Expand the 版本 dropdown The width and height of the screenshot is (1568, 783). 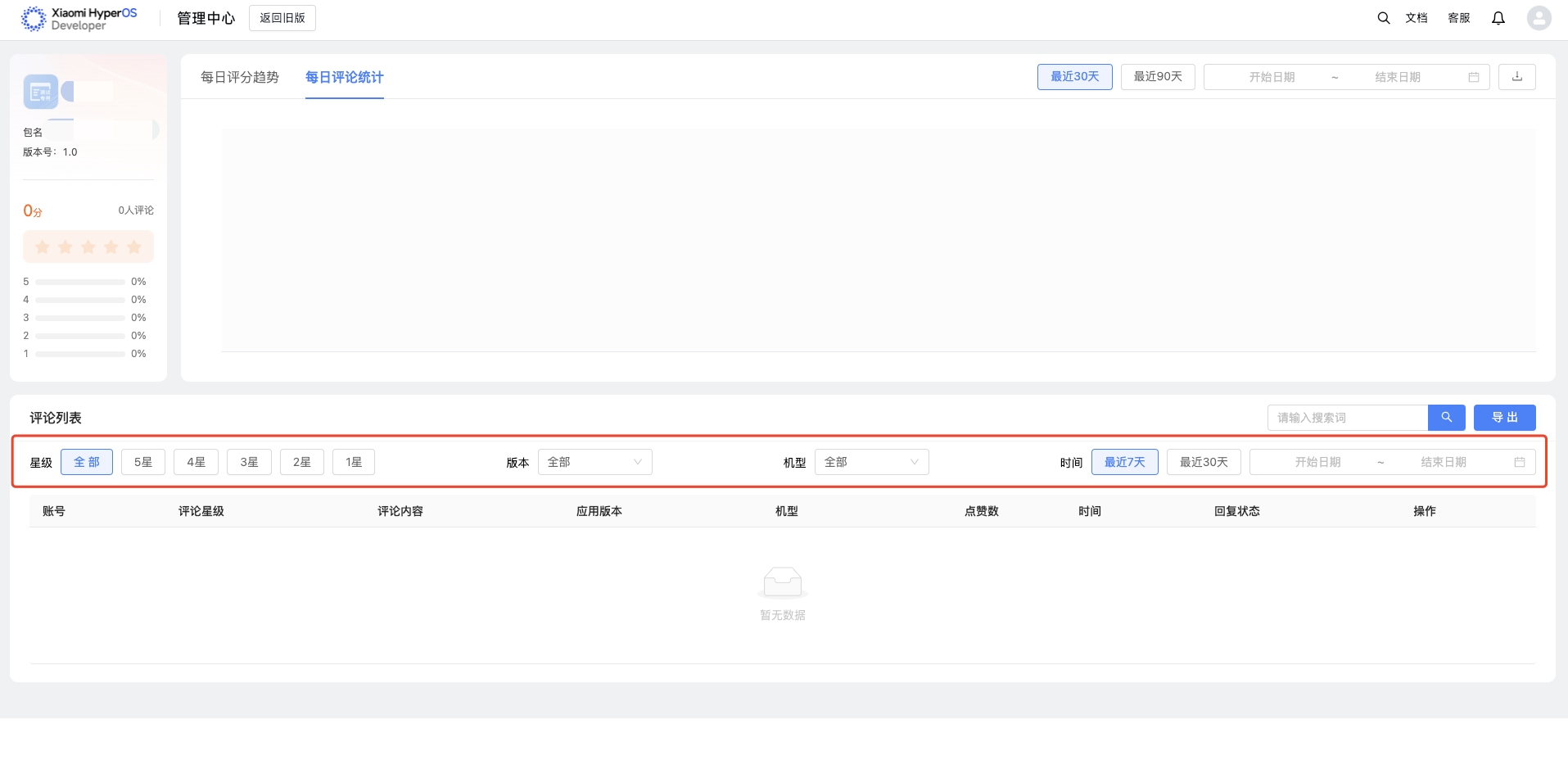[x=594, y=462]
